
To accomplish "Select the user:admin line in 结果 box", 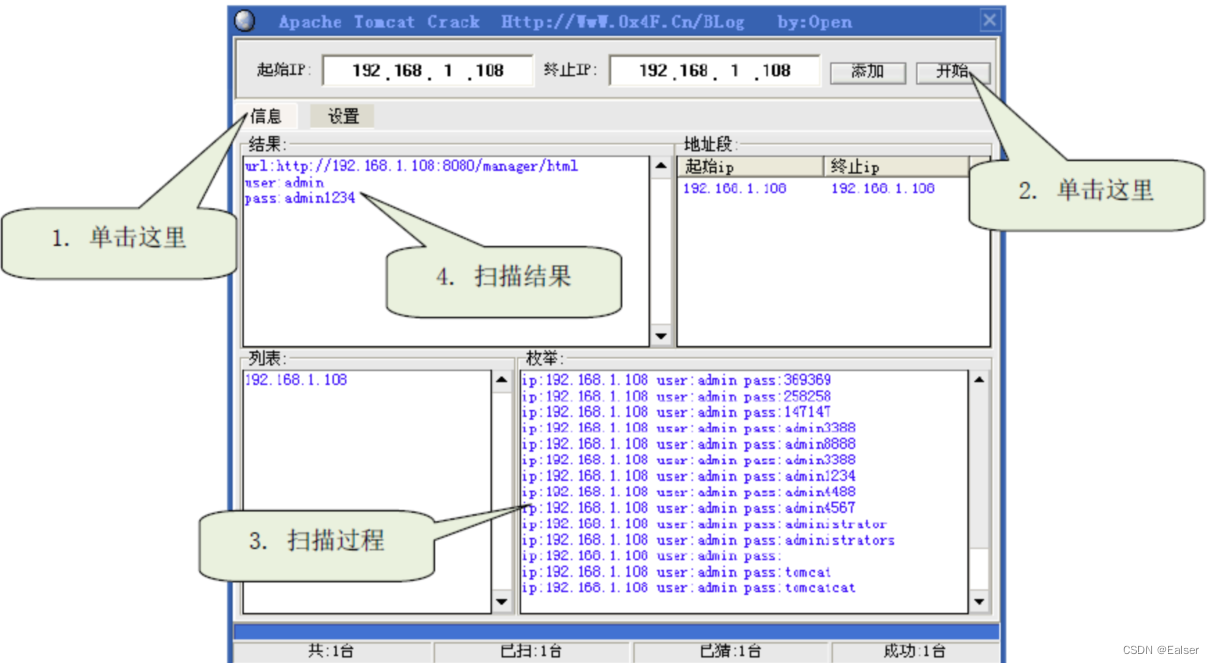I will tap(284, 183).
